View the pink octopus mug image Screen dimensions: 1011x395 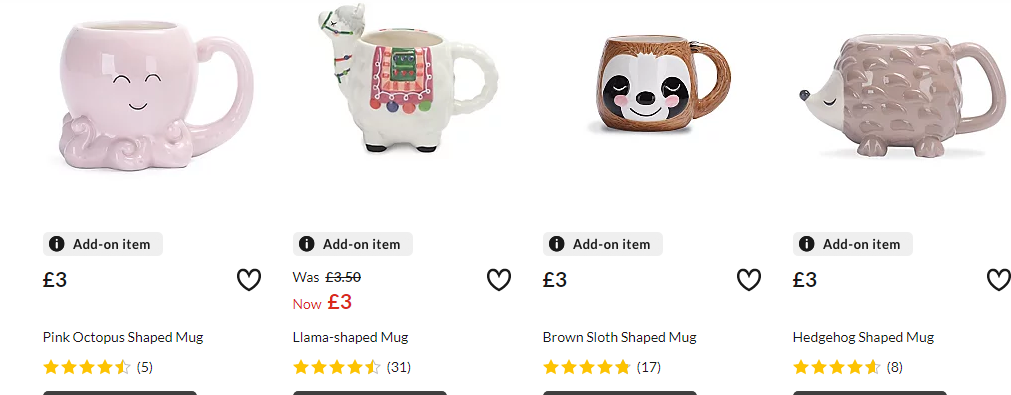tap(152, 95)
